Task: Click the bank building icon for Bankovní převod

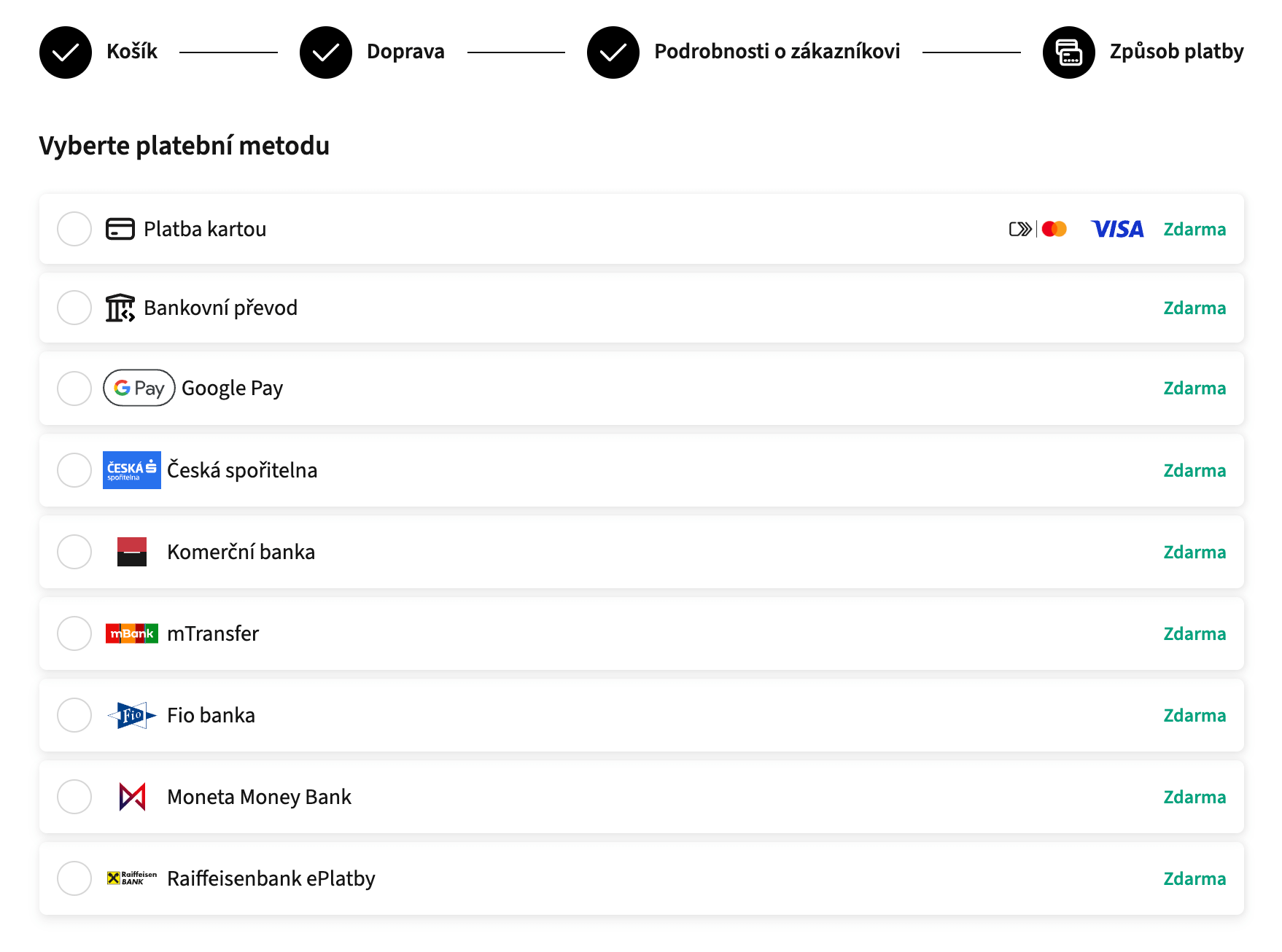Action: [x=120, y=308]
